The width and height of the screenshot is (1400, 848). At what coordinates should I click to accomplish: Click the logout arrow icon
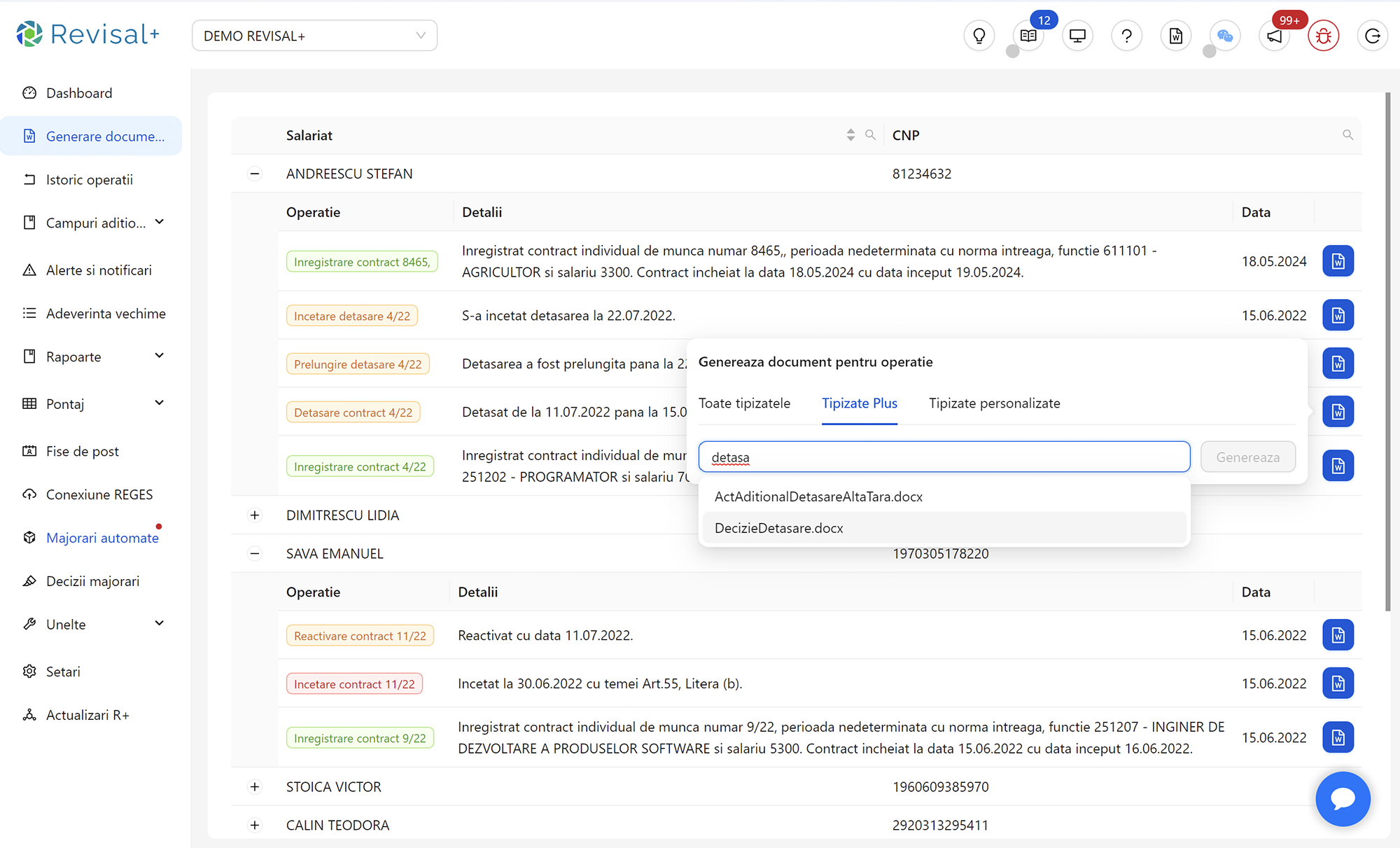1372,36
